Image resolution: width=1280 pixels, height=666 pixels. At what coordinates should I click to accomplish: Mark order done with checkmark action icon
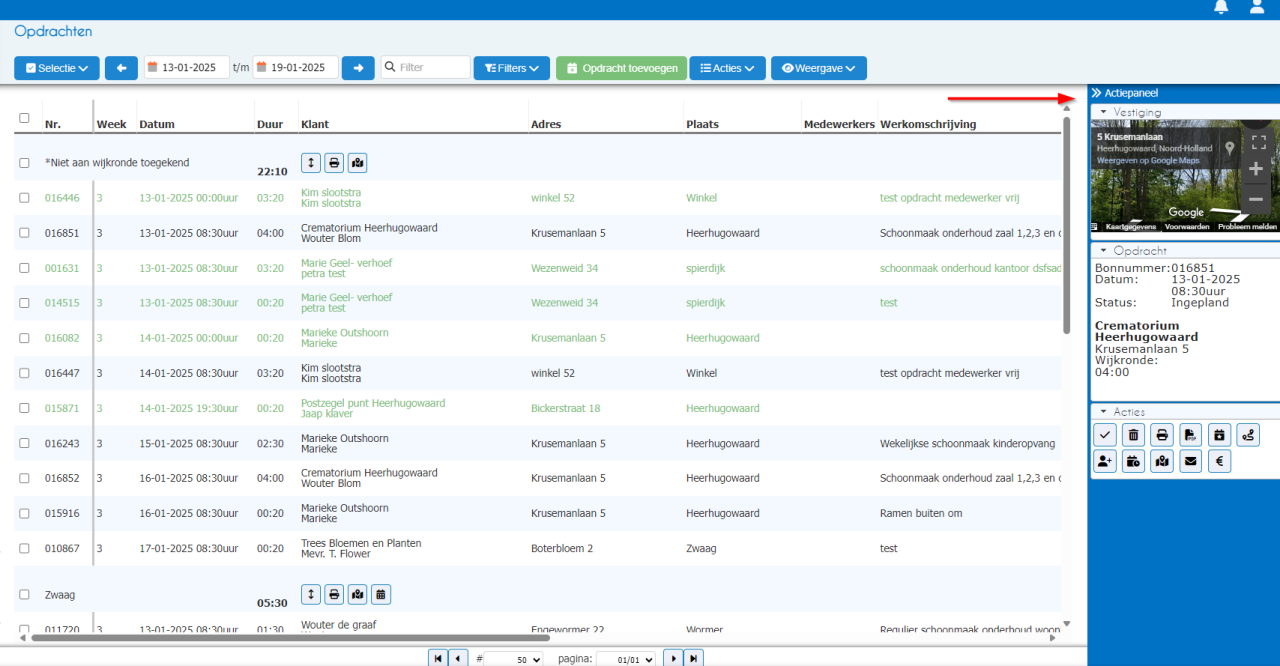coord(1105,435)
